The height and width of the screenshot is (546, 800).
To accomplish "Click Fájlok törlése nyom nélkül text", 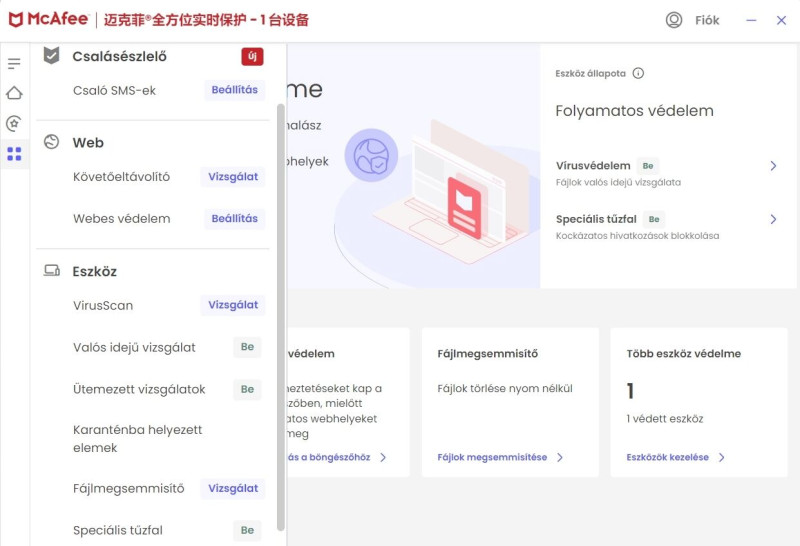I will point(505,388).
